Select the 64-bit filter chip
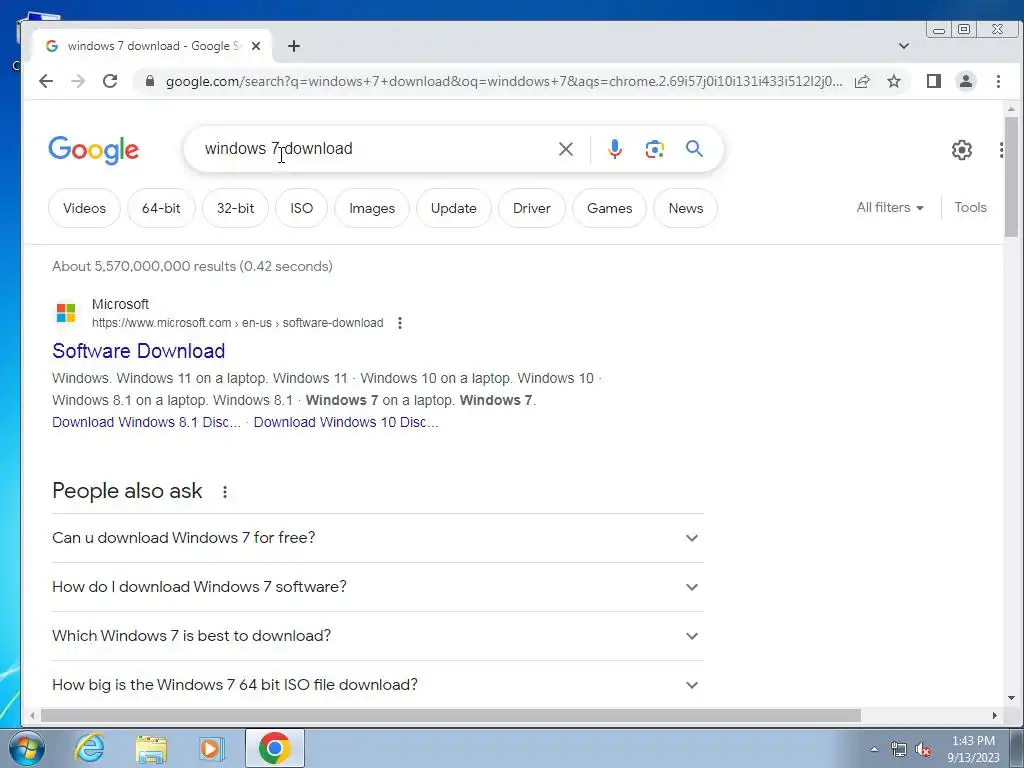Screen dimensions: 1024x768 (x=161, y=208)
